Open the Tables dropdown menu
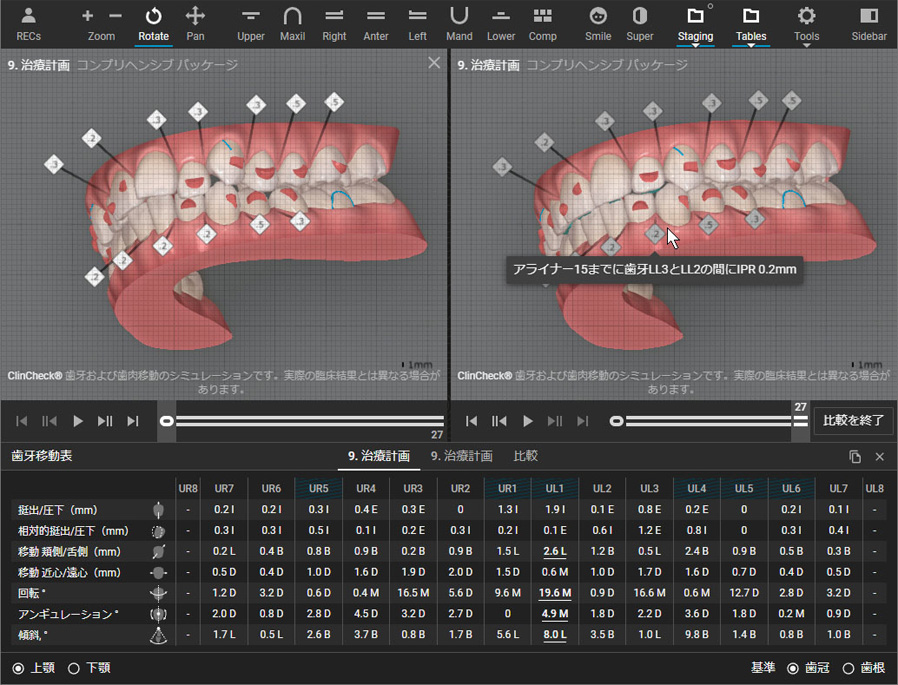The image size is (898, 685). [751, 24]
